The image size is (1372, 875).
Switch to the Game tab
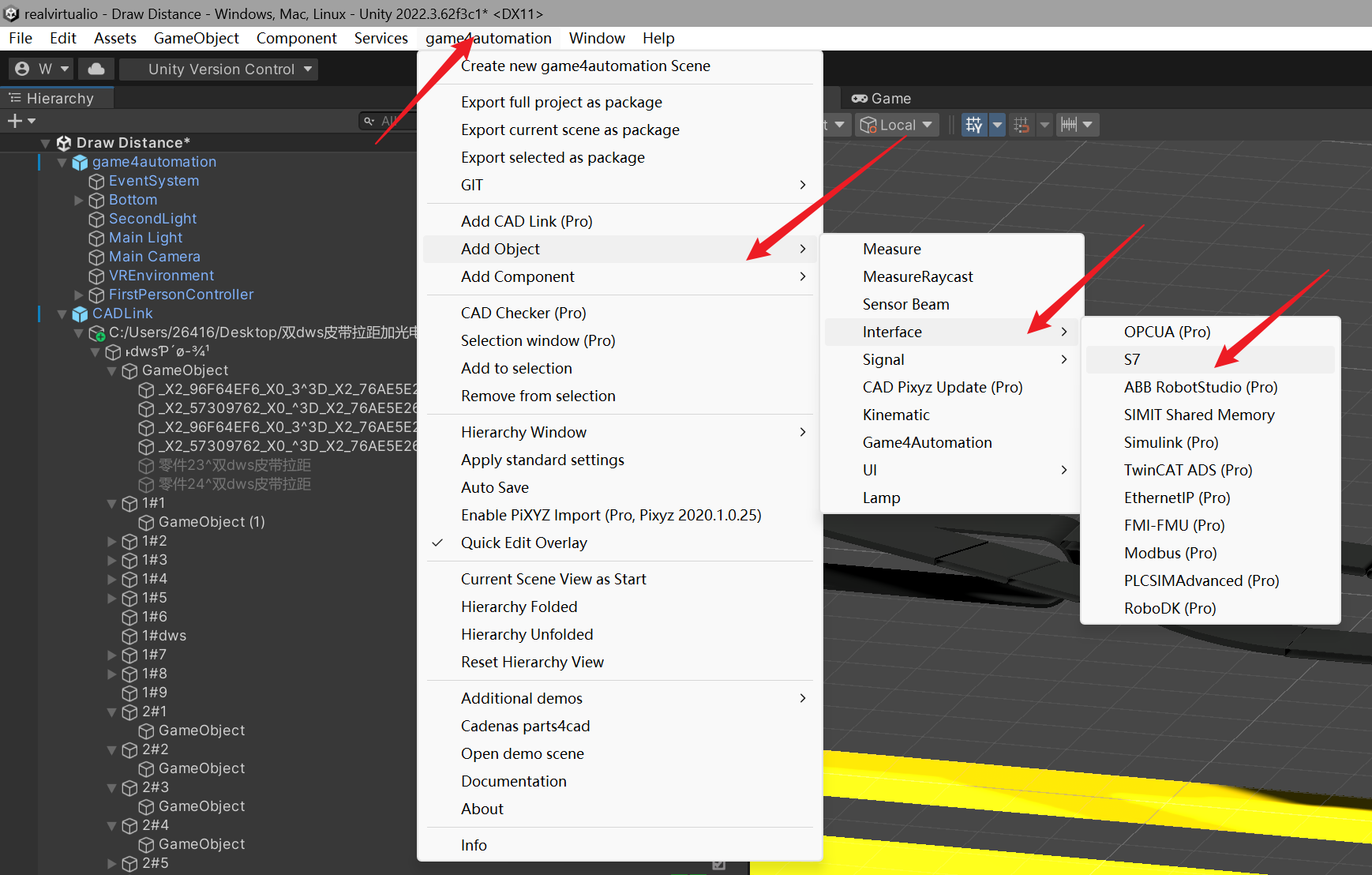(x=881, y=99)
